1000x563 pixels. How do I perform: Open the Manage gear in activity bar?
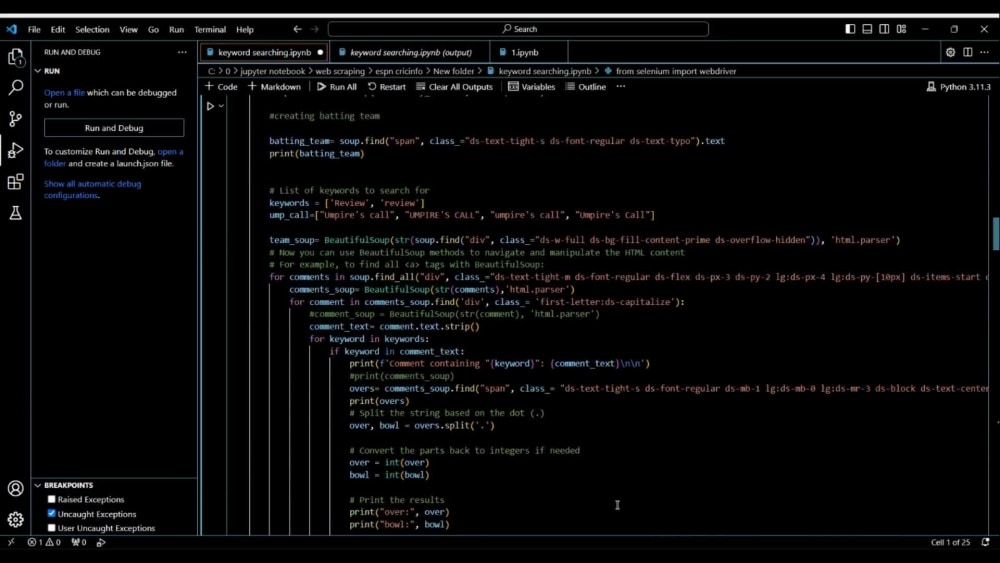coord(15,520)
